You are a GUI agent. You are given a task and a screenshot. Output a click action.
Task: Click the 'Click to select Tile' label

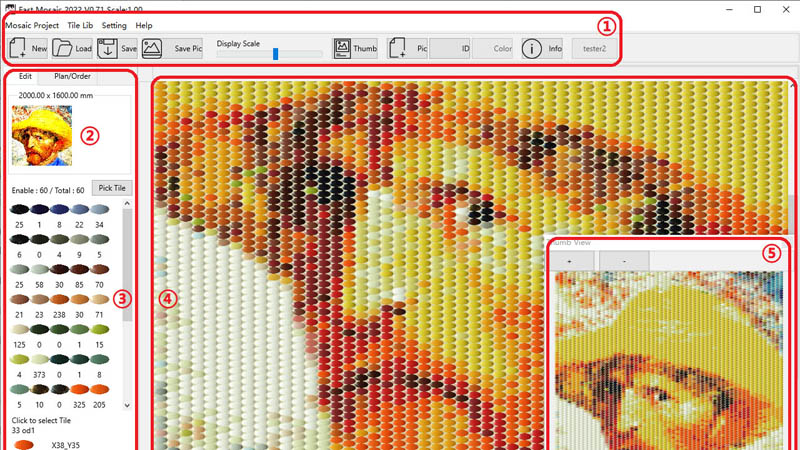[x=41, y=420]
